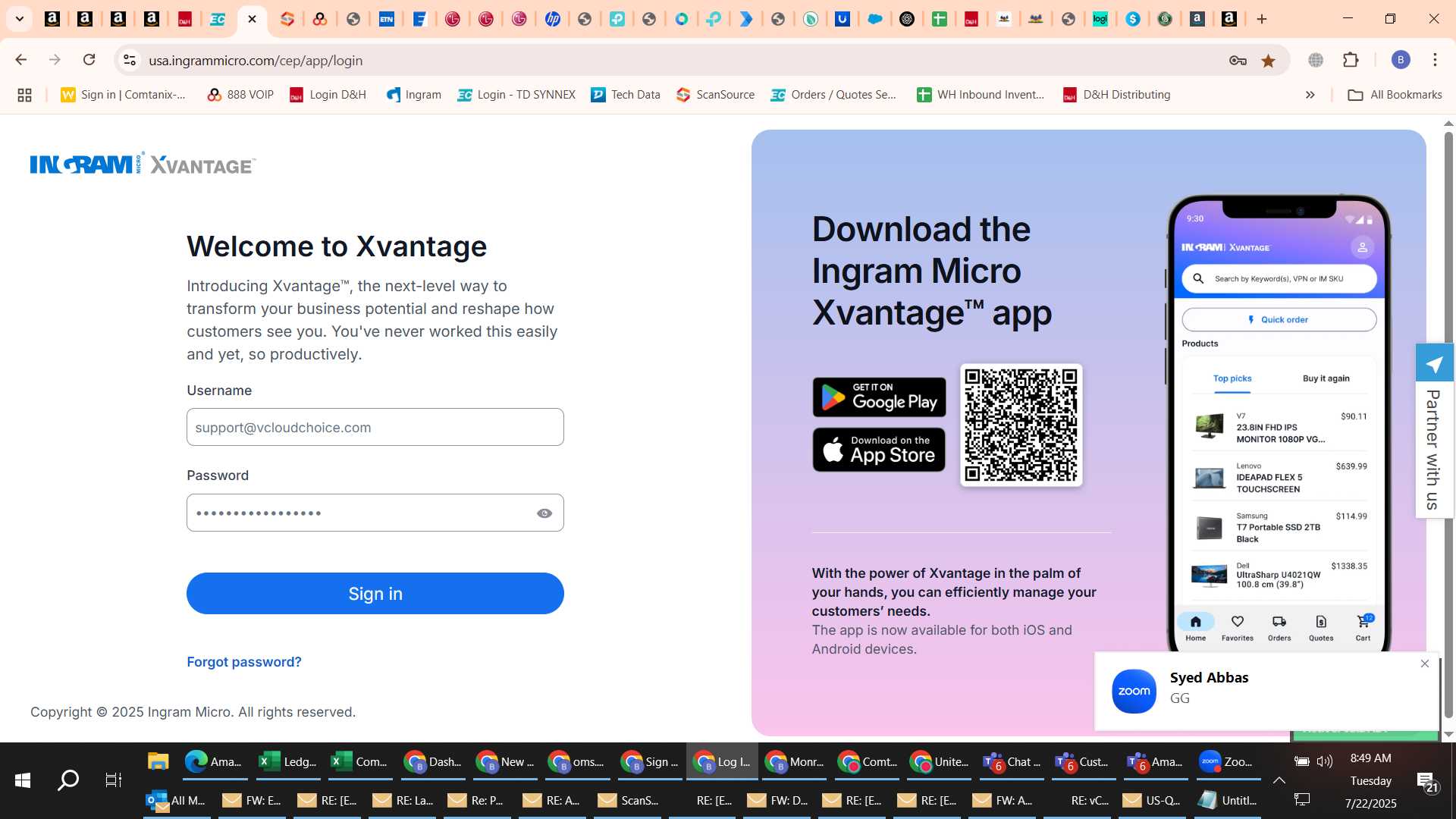View site information icon in address bar
The image size is (1456, 819).
pyautogui.click(x=130, y=60)
